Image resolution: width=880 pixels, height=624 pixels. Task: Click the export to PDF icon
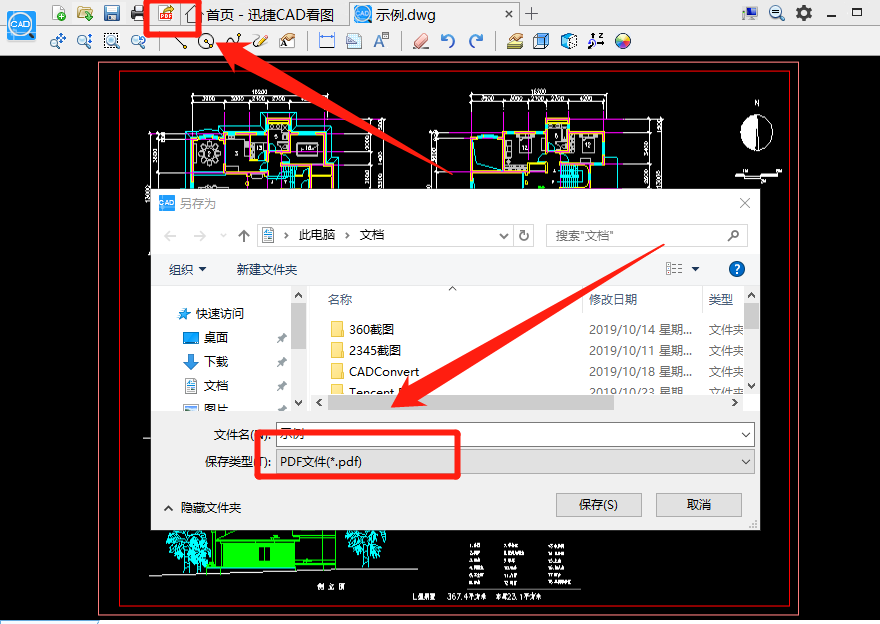pyautogui.click(x=166, y=13)
